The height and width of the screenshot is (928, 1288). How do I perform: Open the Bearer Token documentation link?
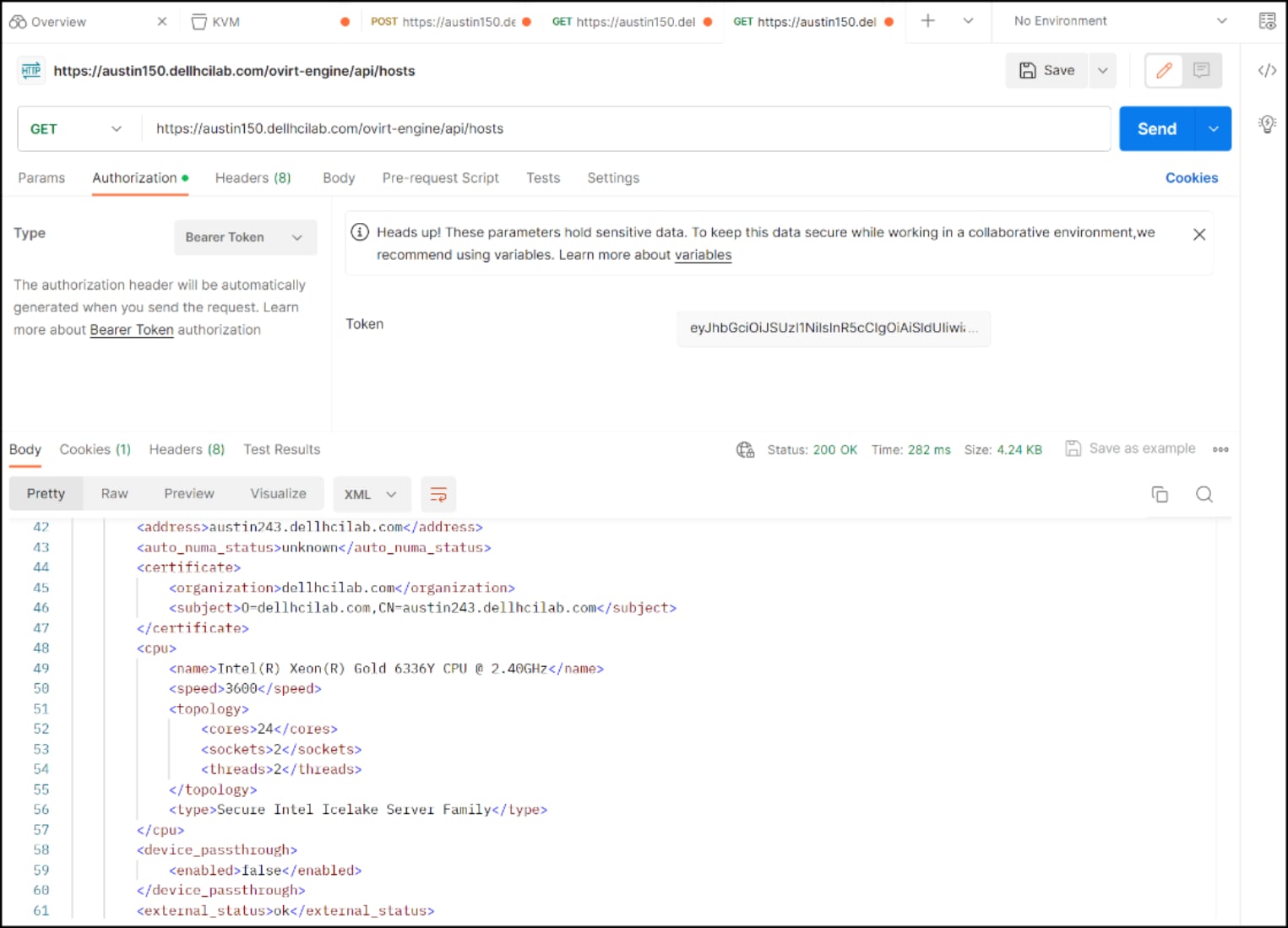point(132,330)
